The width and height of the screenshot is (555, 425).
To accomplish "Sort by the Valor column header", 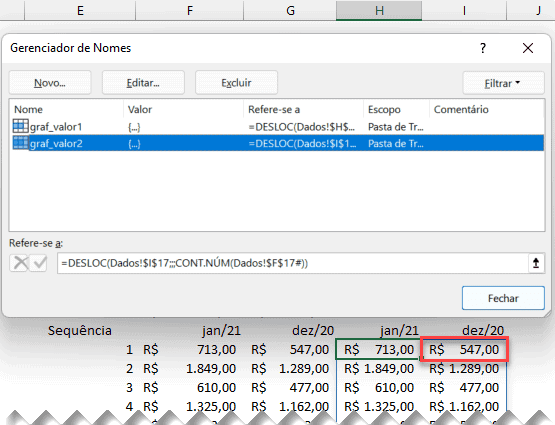I will coord(183,109).
